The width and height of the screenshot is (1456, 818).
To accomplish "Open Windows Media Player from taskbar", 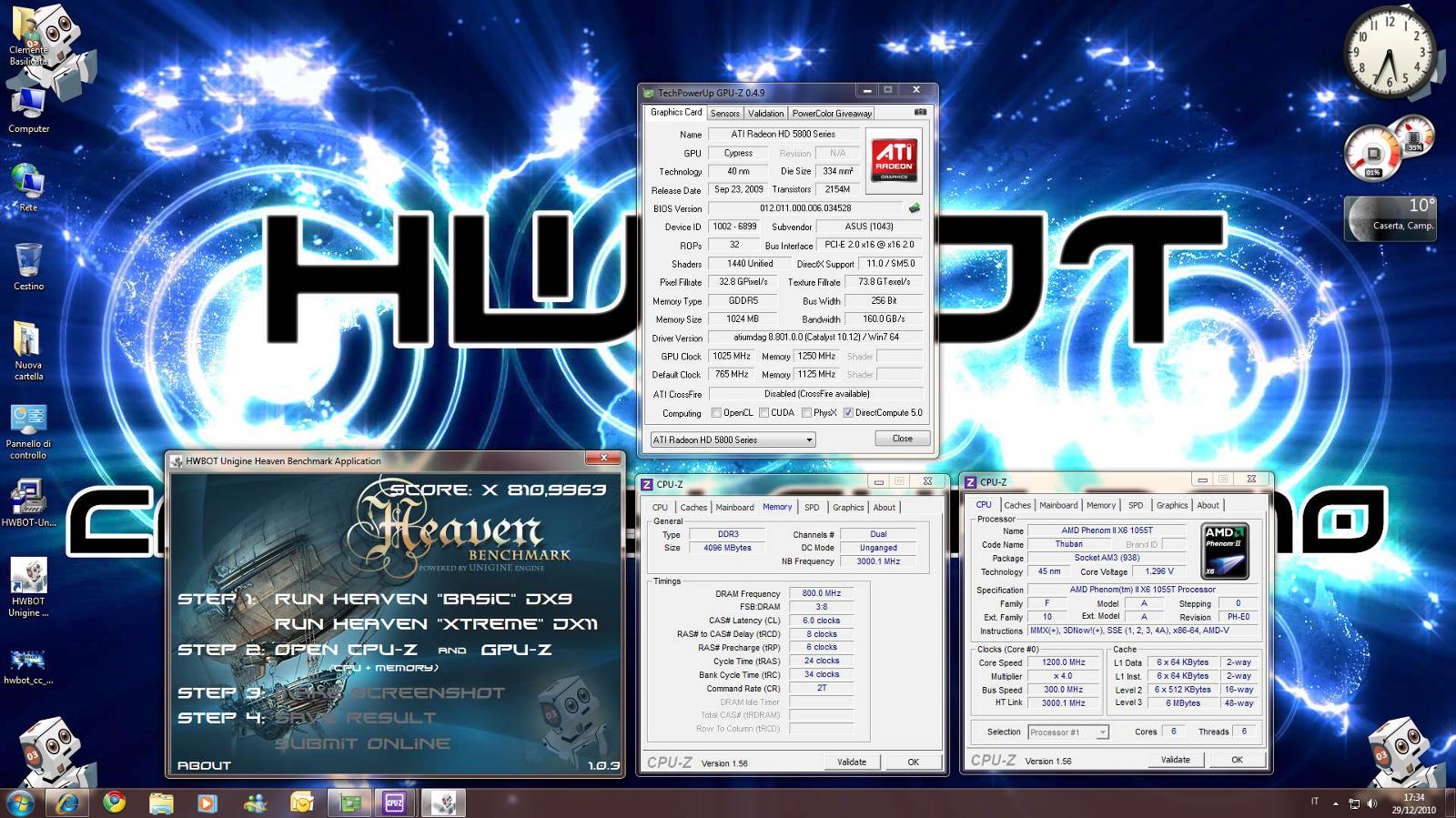I will (x=207, y=803).
